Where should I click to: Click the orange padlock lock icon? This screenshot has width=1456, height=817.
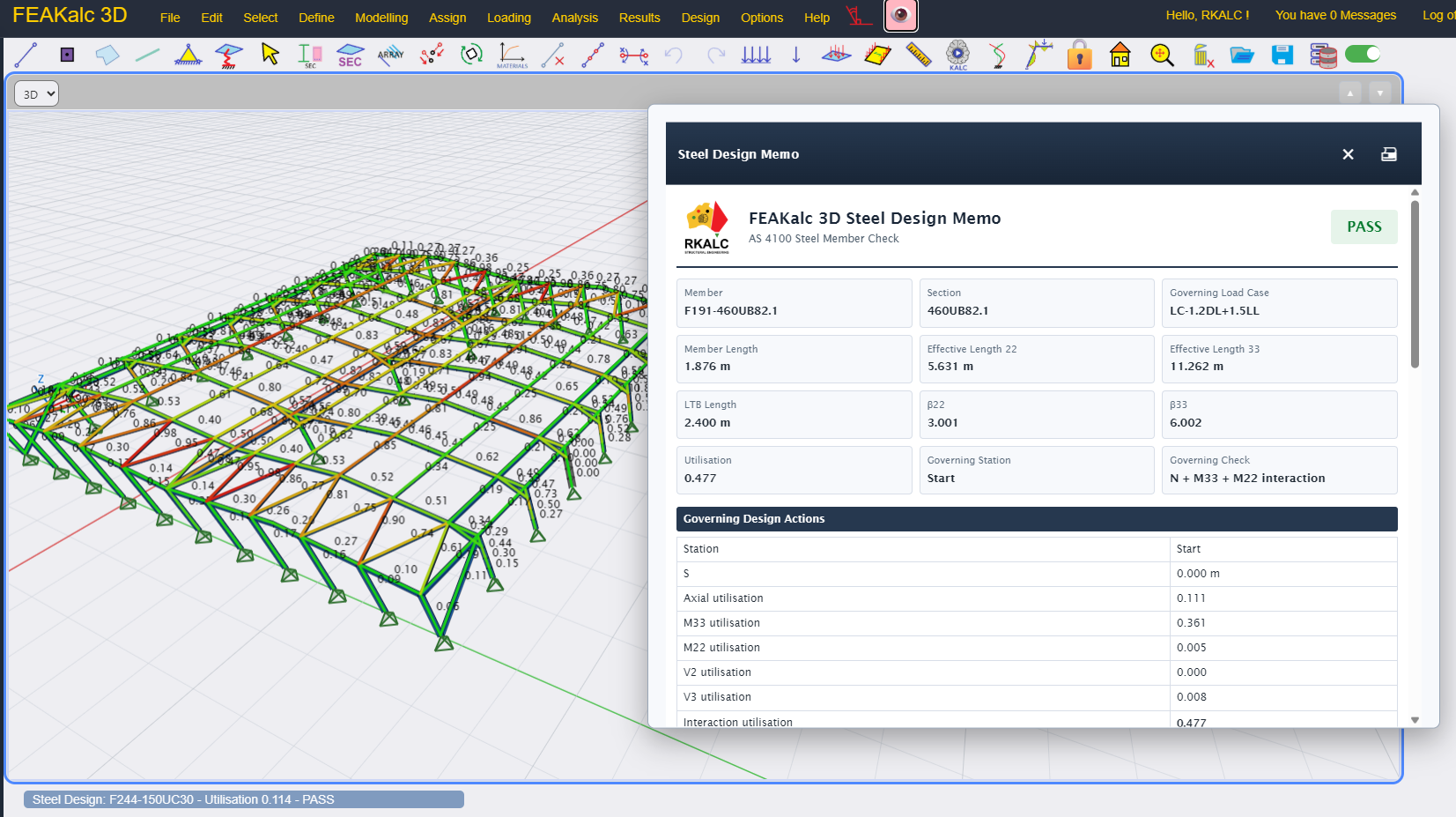tap(1079, 55)
